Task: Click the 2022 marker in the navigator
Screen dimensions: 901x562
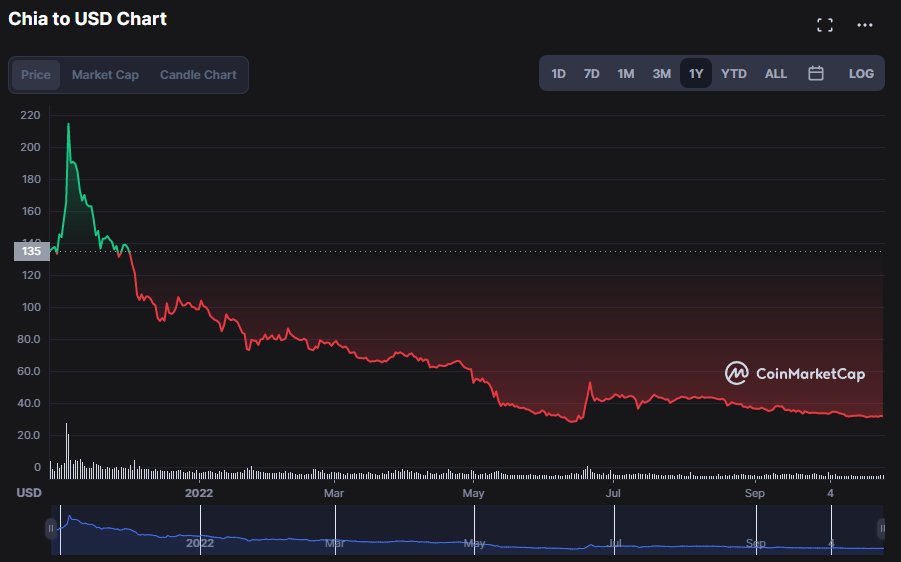Action: tap(199, 542)
